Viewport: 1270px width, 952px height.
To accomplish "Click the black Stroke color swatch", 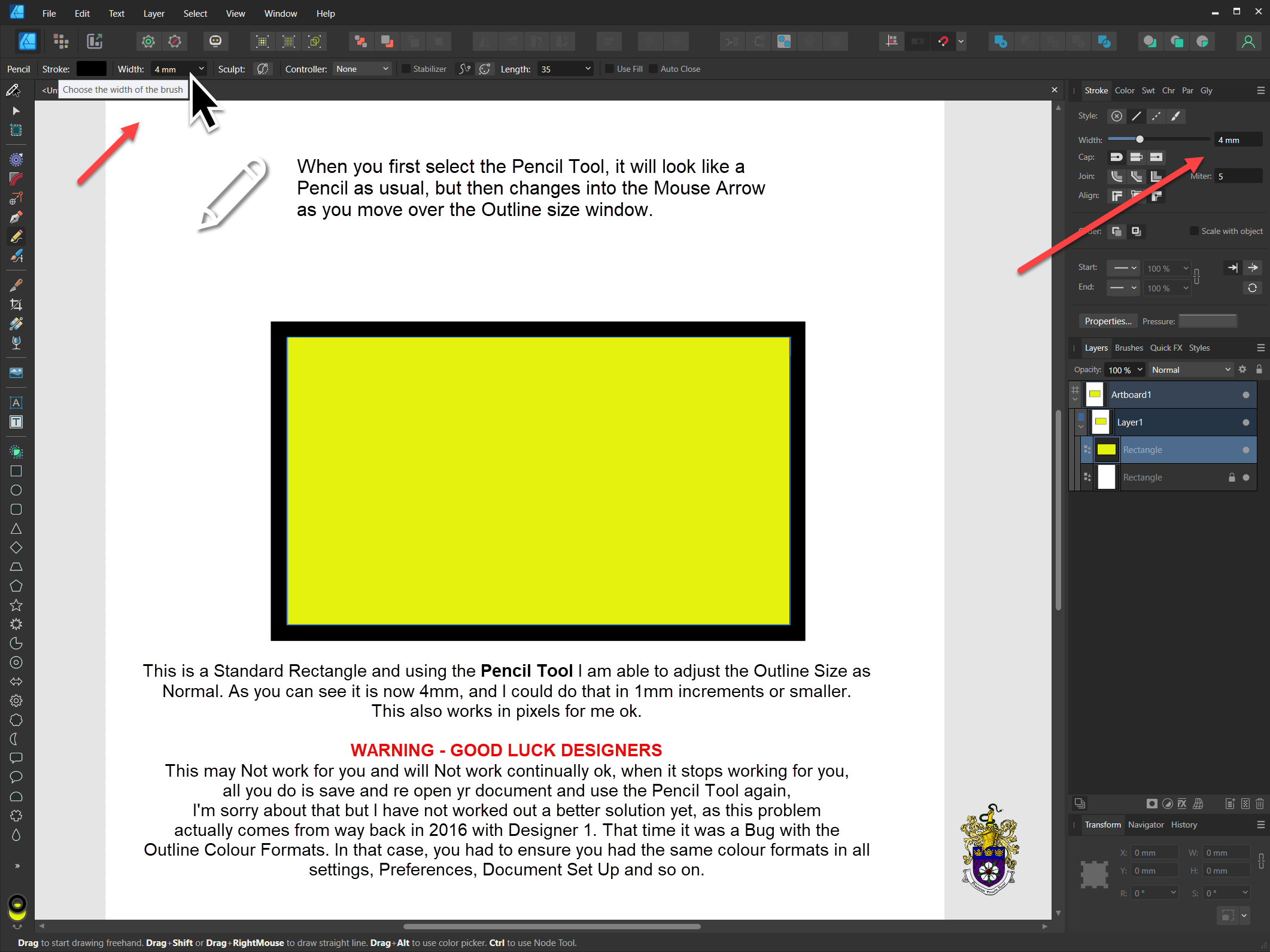I will pyautogui.click(x=92, y=69).
